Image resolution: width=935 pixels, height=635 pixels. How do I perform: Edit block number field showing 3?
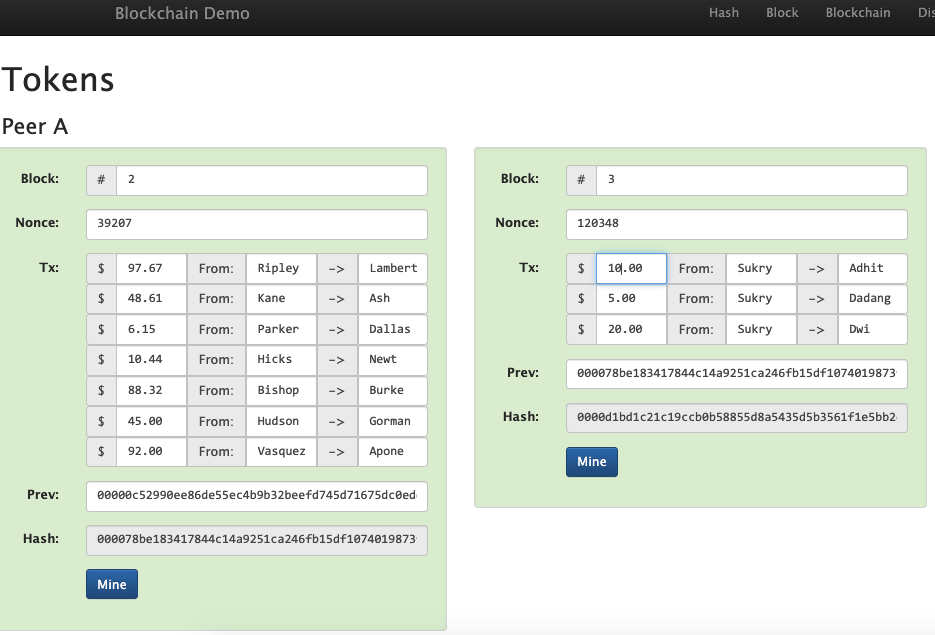tap(751, 180)
